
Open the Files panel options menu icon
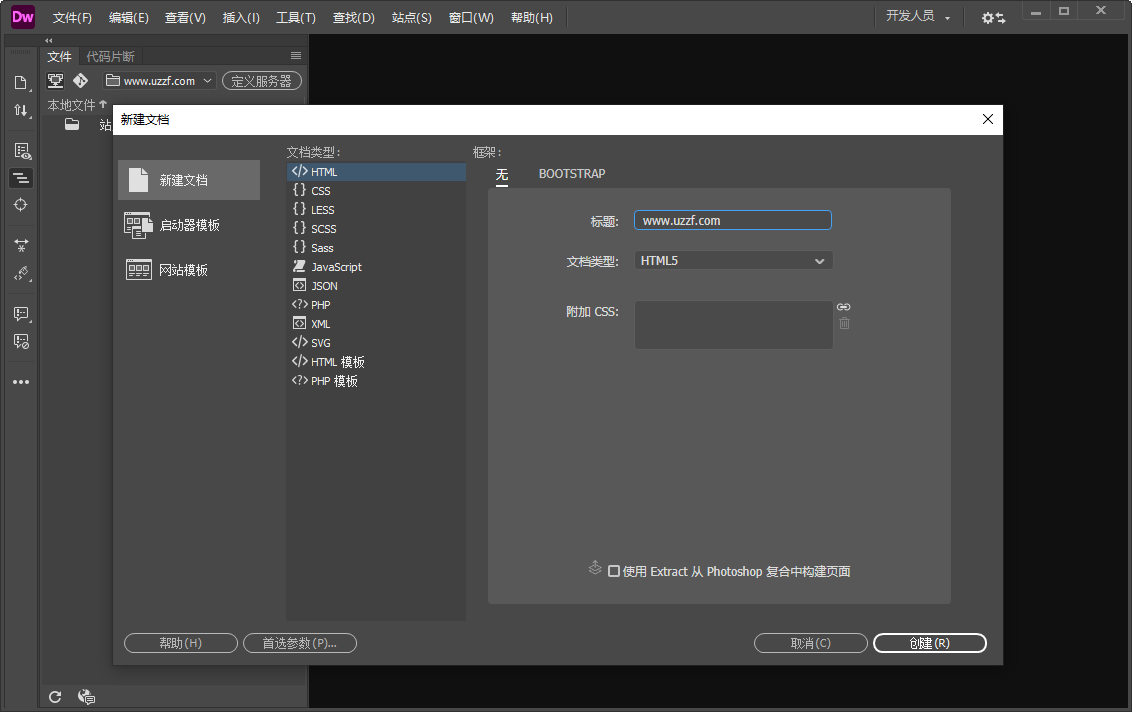coord(296,56)
